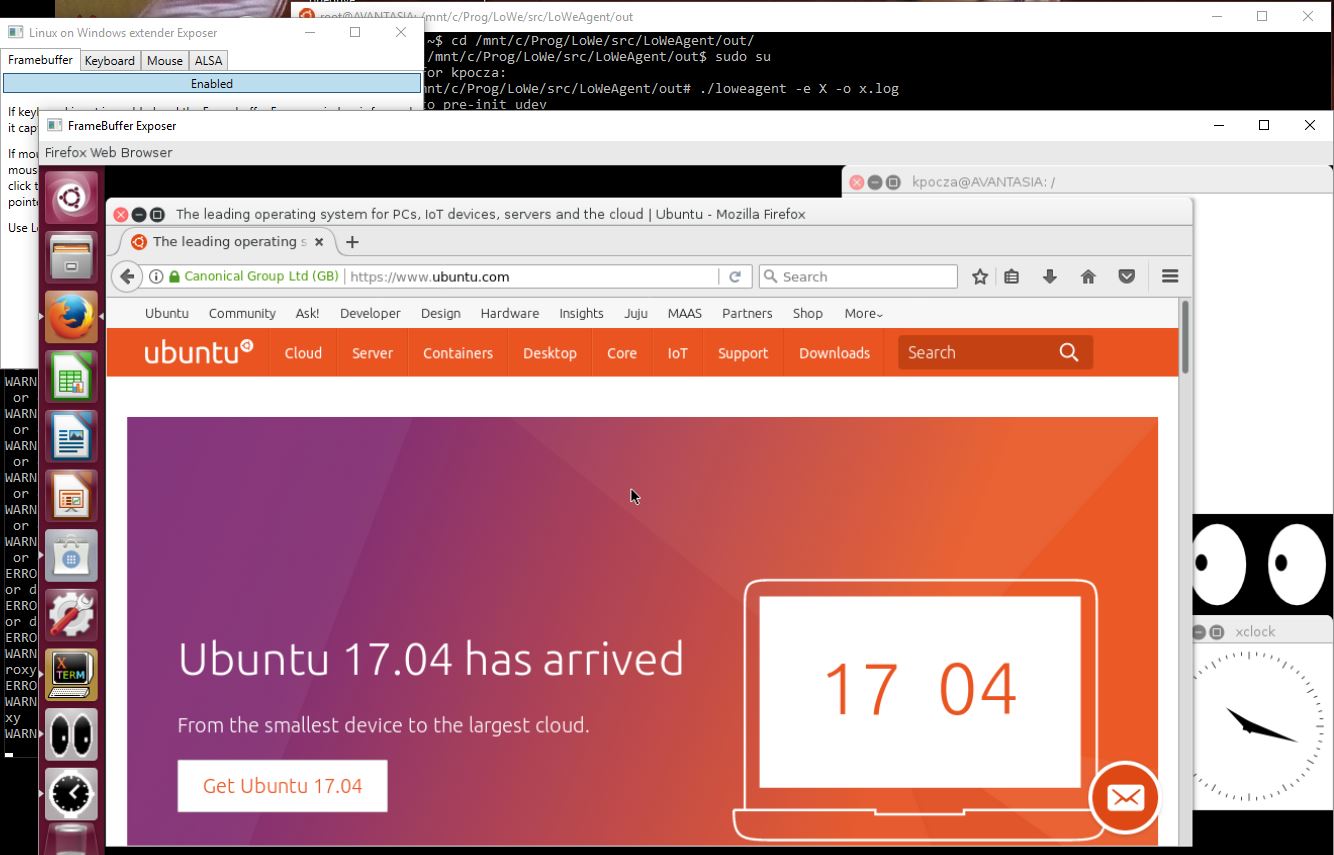Open Server section on Ubuntu site
The height and width of the screenshot is (855, 1334).
click(372, 353)
